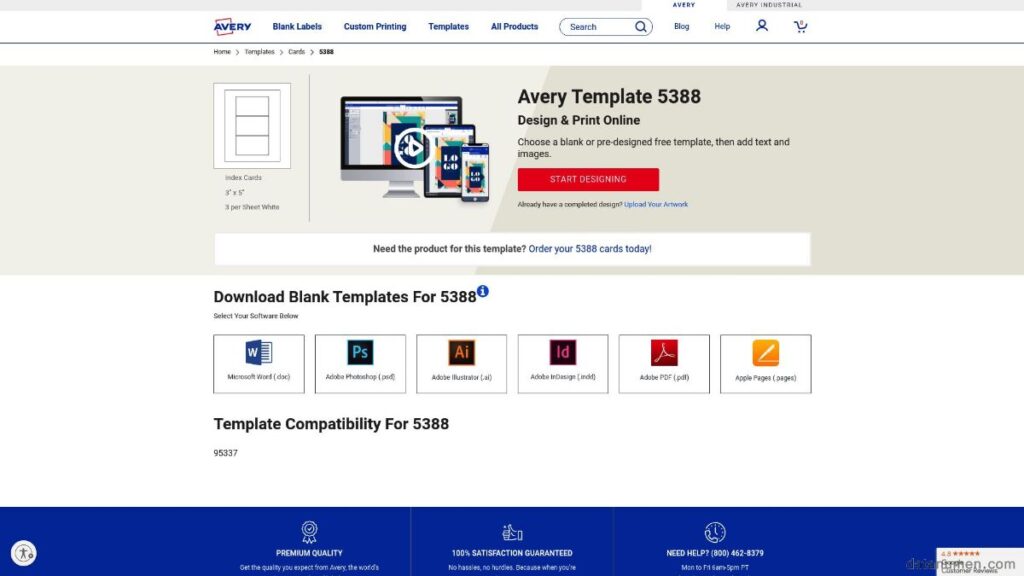Open the accessibility widget icon
Viewport: 1024px width, 576px height.
pos(24,552)
